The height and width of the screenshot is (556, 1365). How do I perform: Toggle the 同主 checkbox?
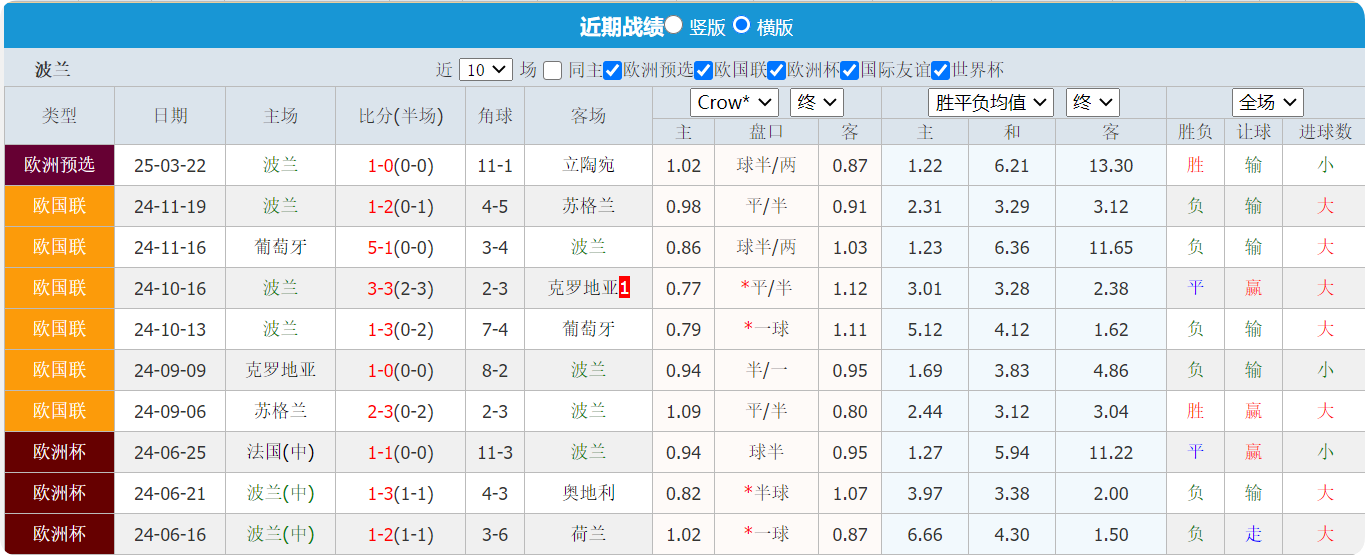(x=553, y=70)
